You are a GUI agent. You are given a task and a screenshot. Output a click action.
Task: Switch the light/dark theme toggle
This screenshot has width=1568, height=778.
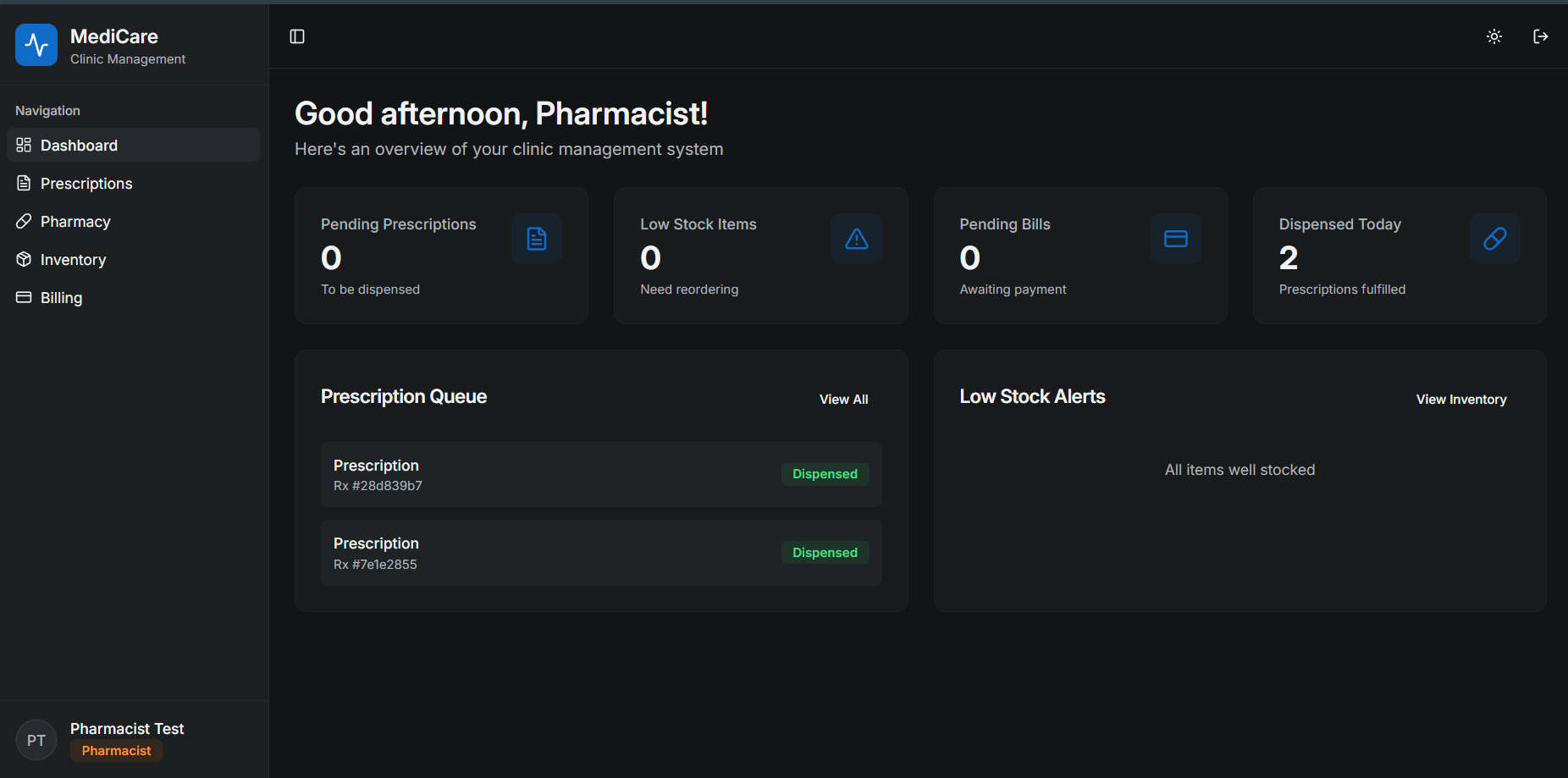pyautogui.click(x=1494, y=36)
